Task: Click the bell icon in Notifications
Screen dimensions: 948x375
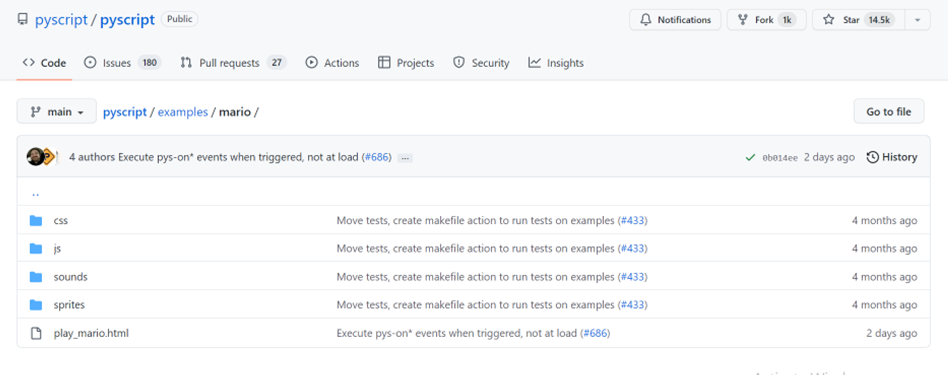Action: [x=646, y=20]
